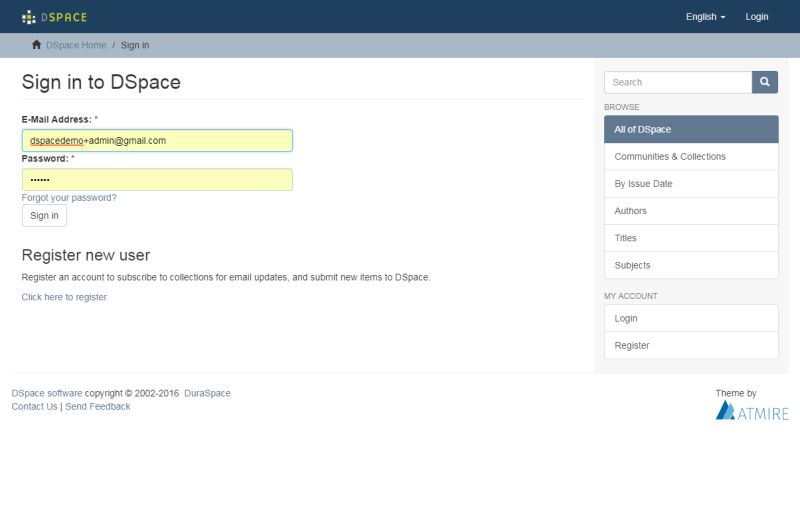
Task: Follow the Click here to register link
Action: pyautogui.click(x=64, y=297)
